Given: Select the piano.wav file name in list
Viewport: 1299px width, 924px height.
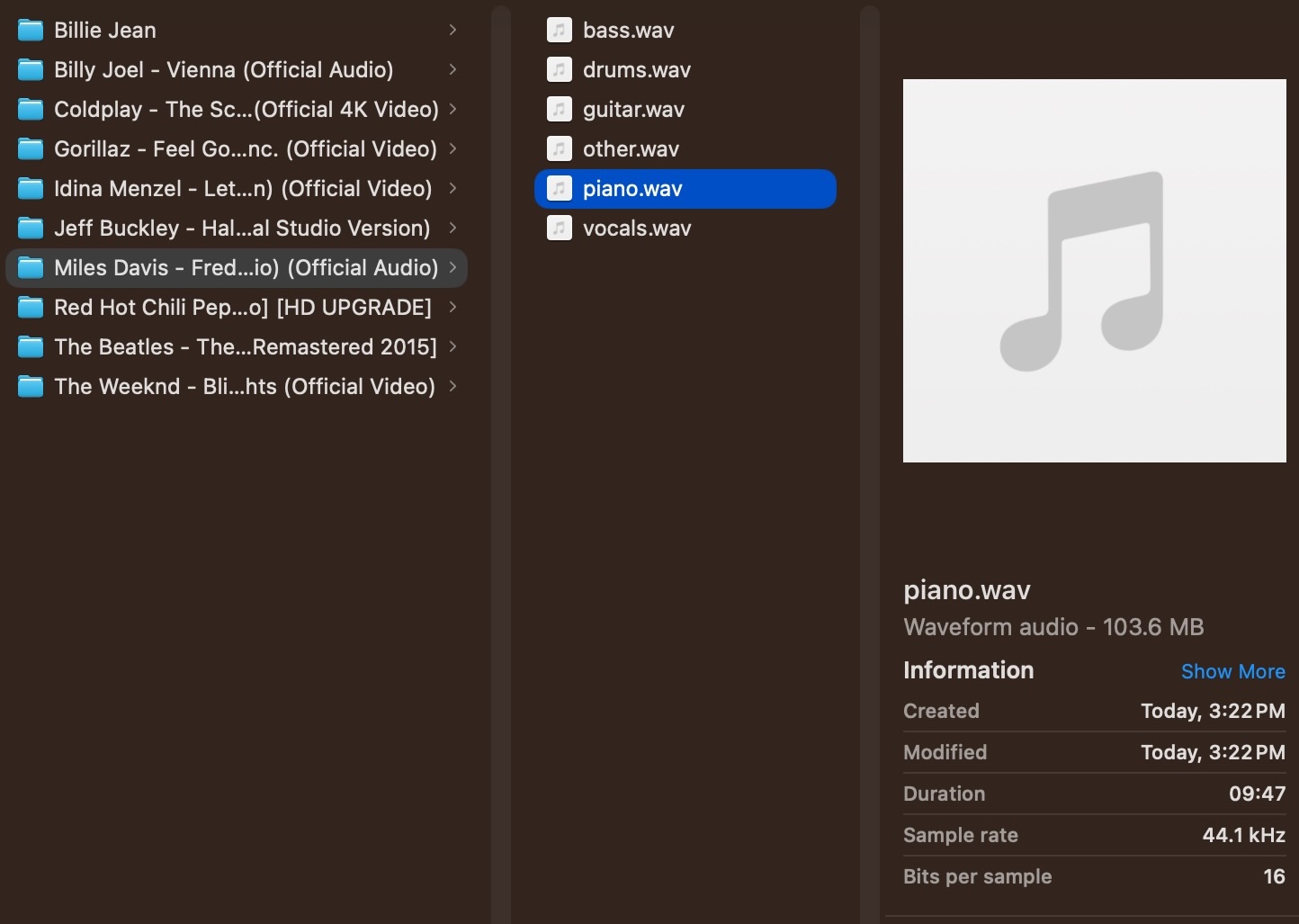Looking at the screenshot, I should 632,189.
